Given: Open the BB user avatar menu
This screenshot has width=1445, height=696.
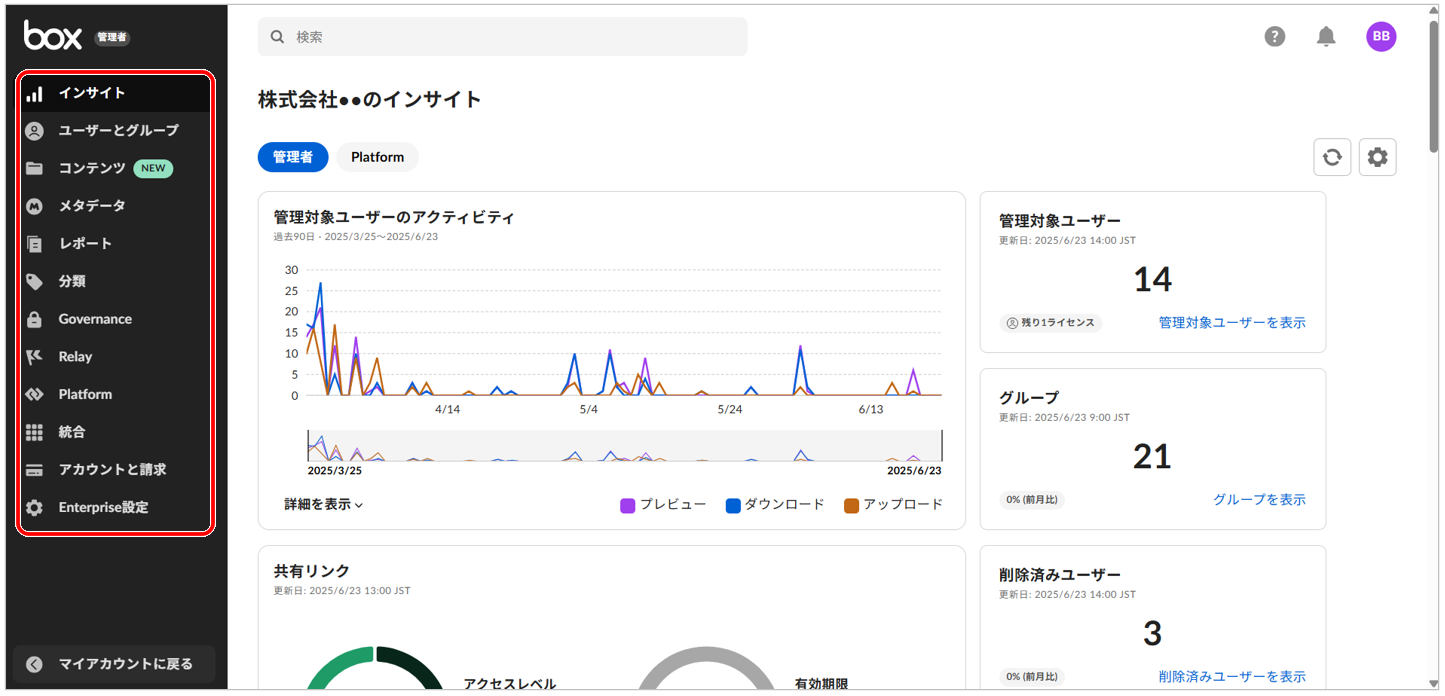Looking at the screenshot, I should pyautogui.click(x=1381, y=37).
